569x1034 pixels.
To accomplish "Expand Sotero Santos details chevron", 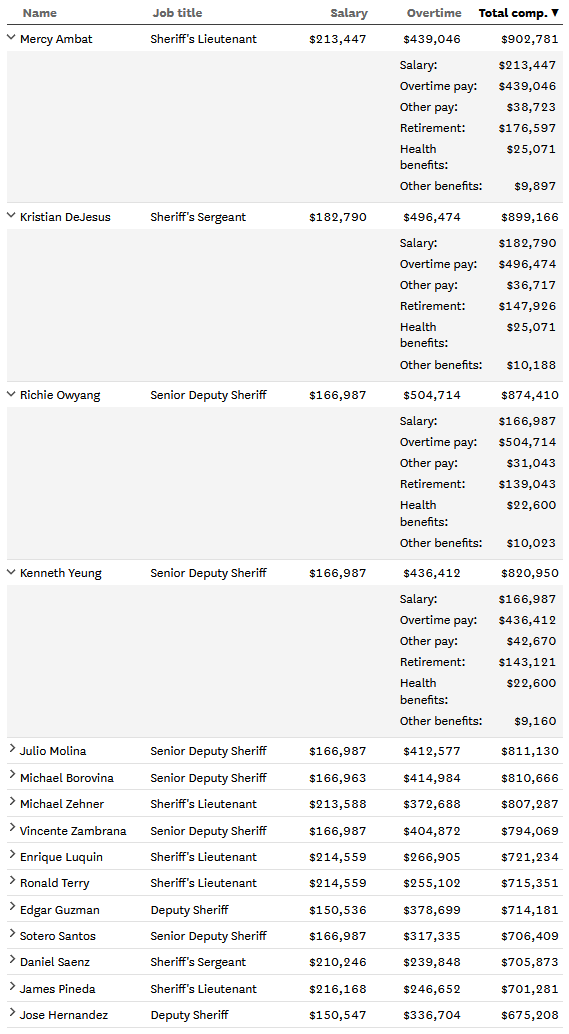I will (x=12, y=933).
